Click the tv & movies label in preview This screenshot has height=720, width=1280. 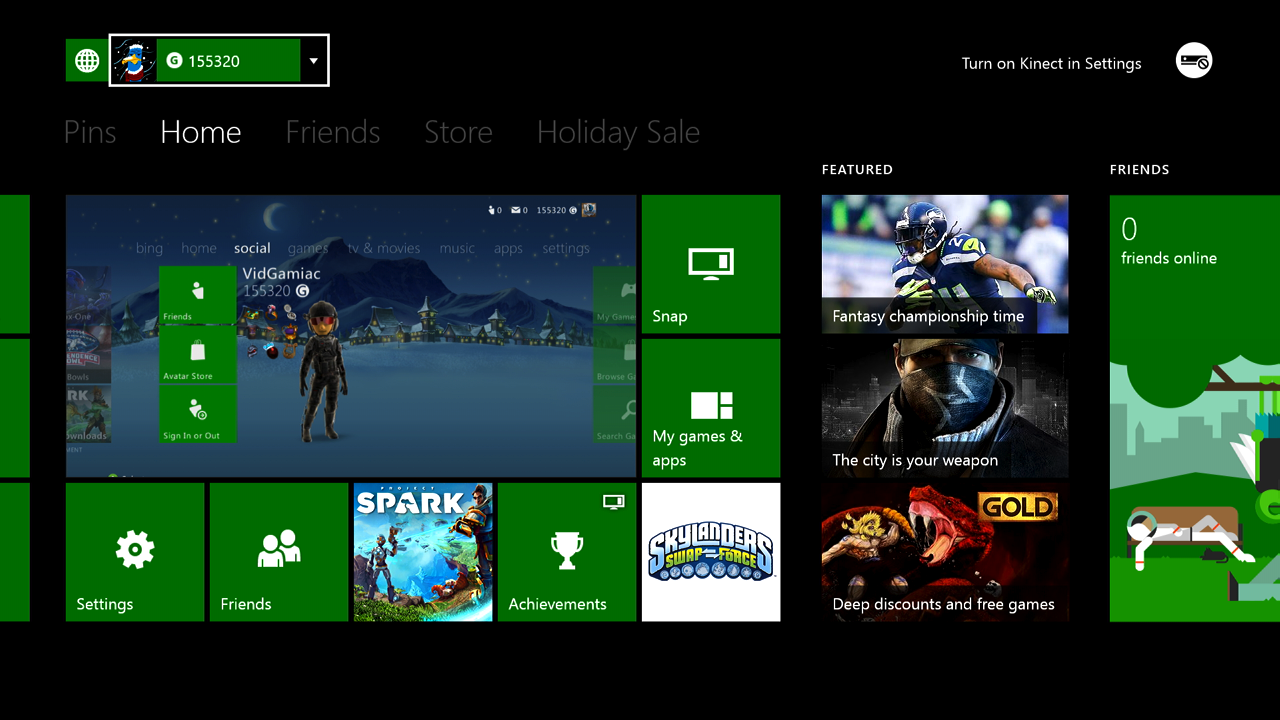point(384,248)
